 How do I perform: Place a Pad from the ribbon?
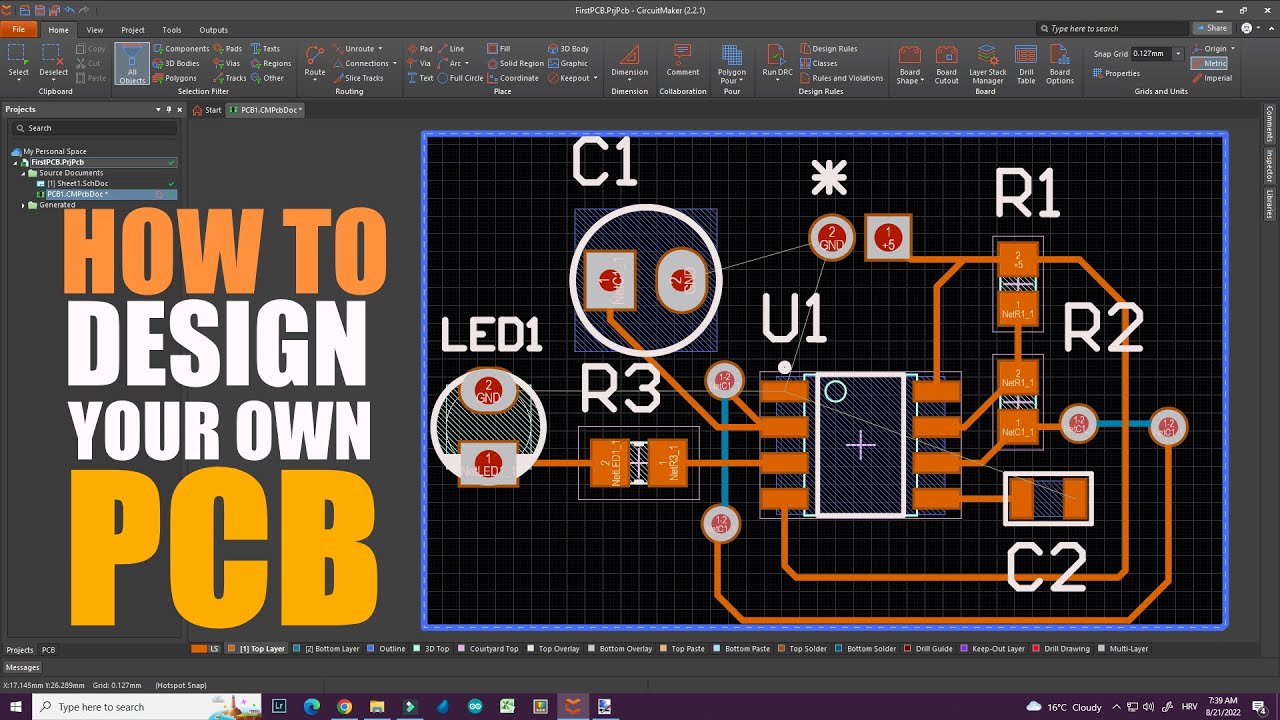pyautogui.click(x=420, y=48)
